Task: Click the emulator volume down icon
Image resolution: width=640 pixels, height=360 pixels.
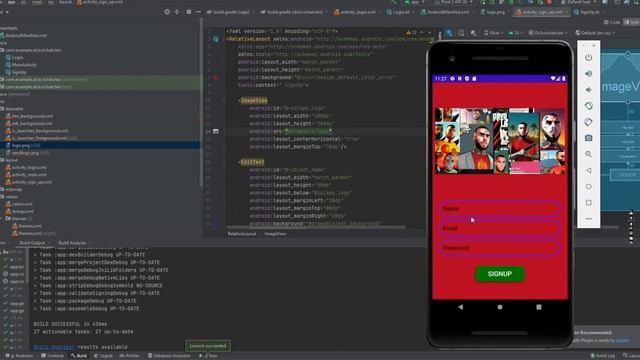Action: [588, 89]
